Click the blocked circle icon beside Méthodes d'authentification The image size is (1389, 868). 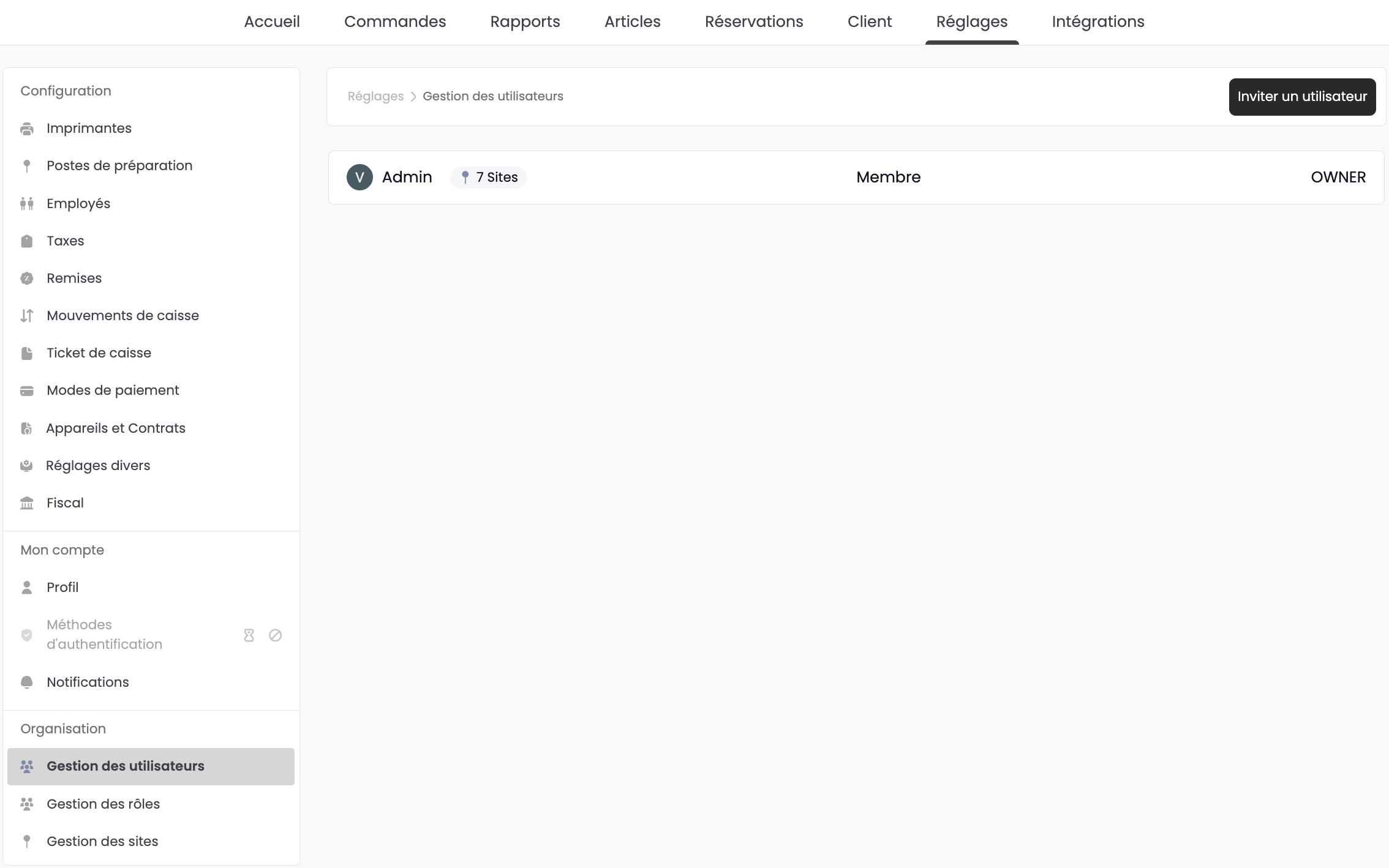click(x=276, y=635)
